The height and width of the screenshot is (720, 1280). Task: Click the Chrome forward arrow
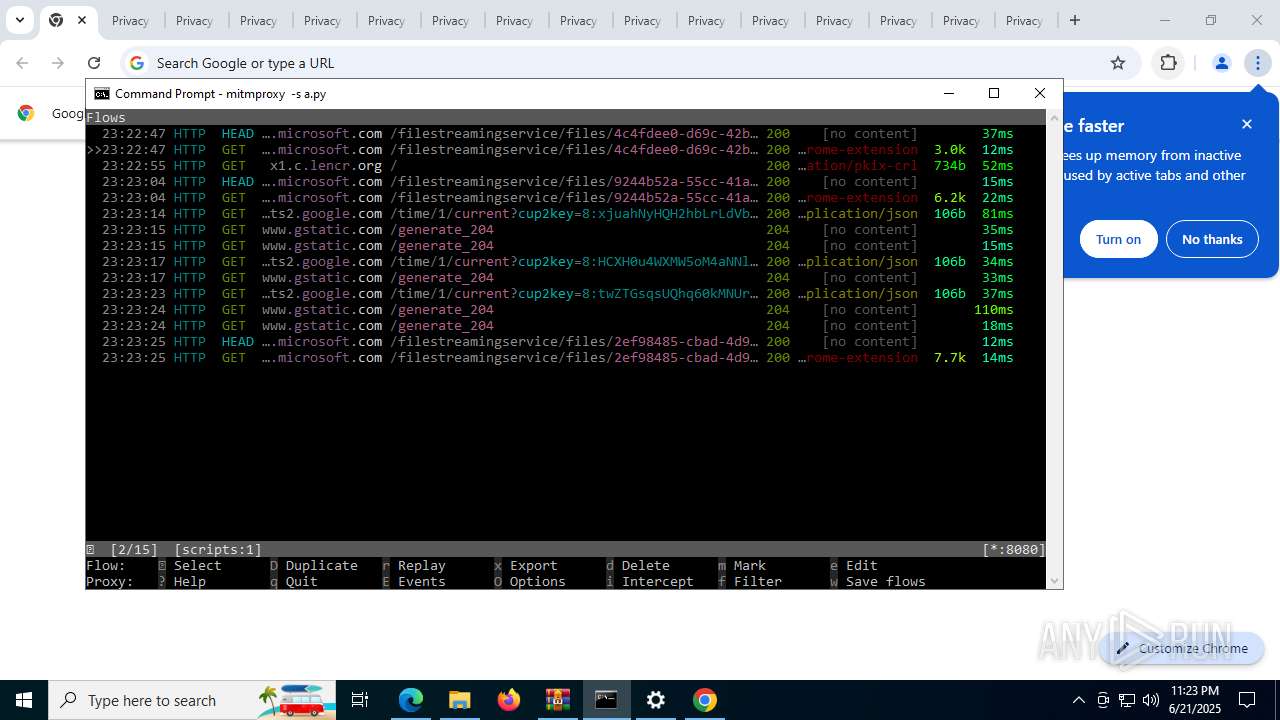(58, 63)
